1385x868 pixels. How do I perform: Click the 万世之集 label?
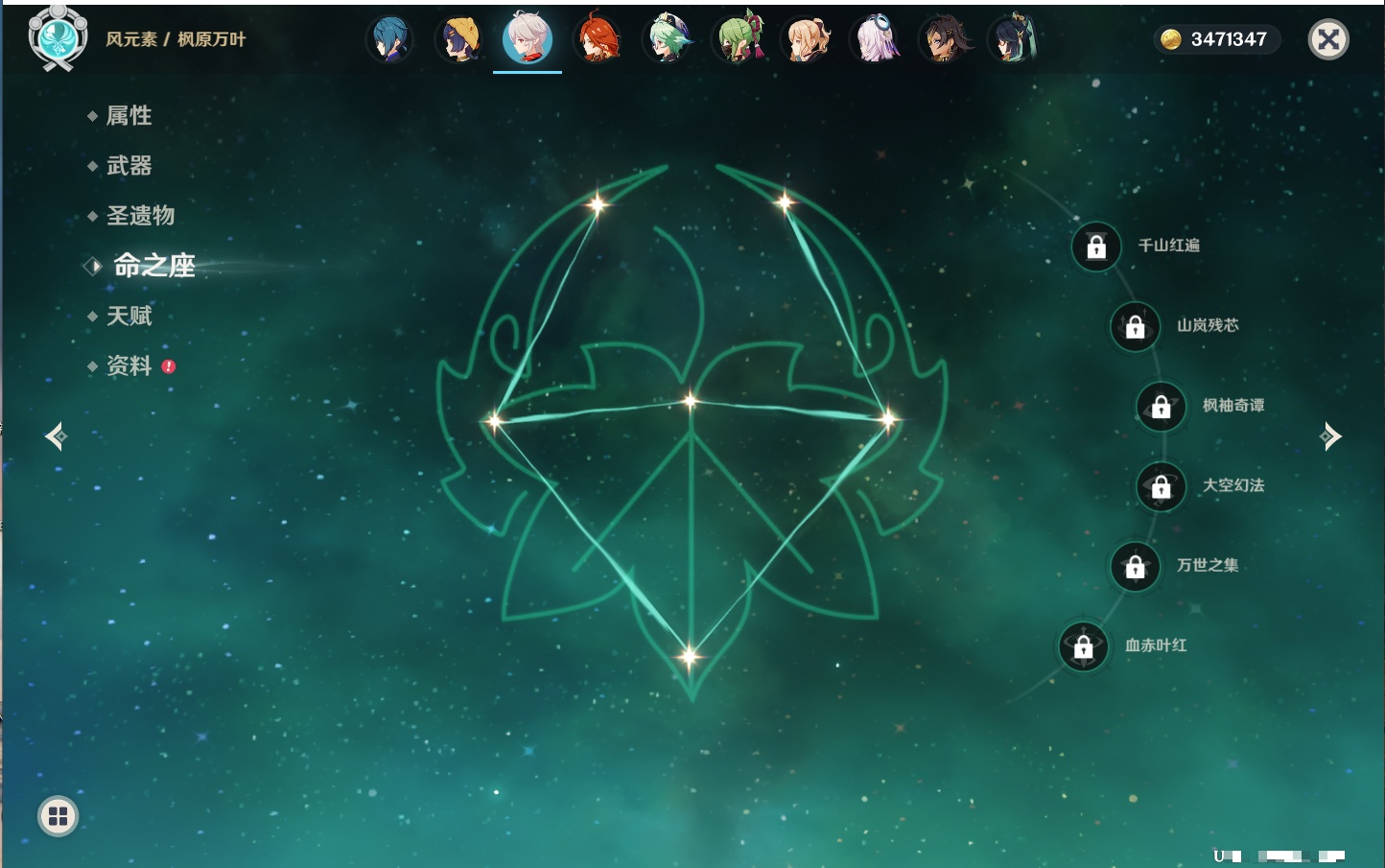[x=1209, y=565]
